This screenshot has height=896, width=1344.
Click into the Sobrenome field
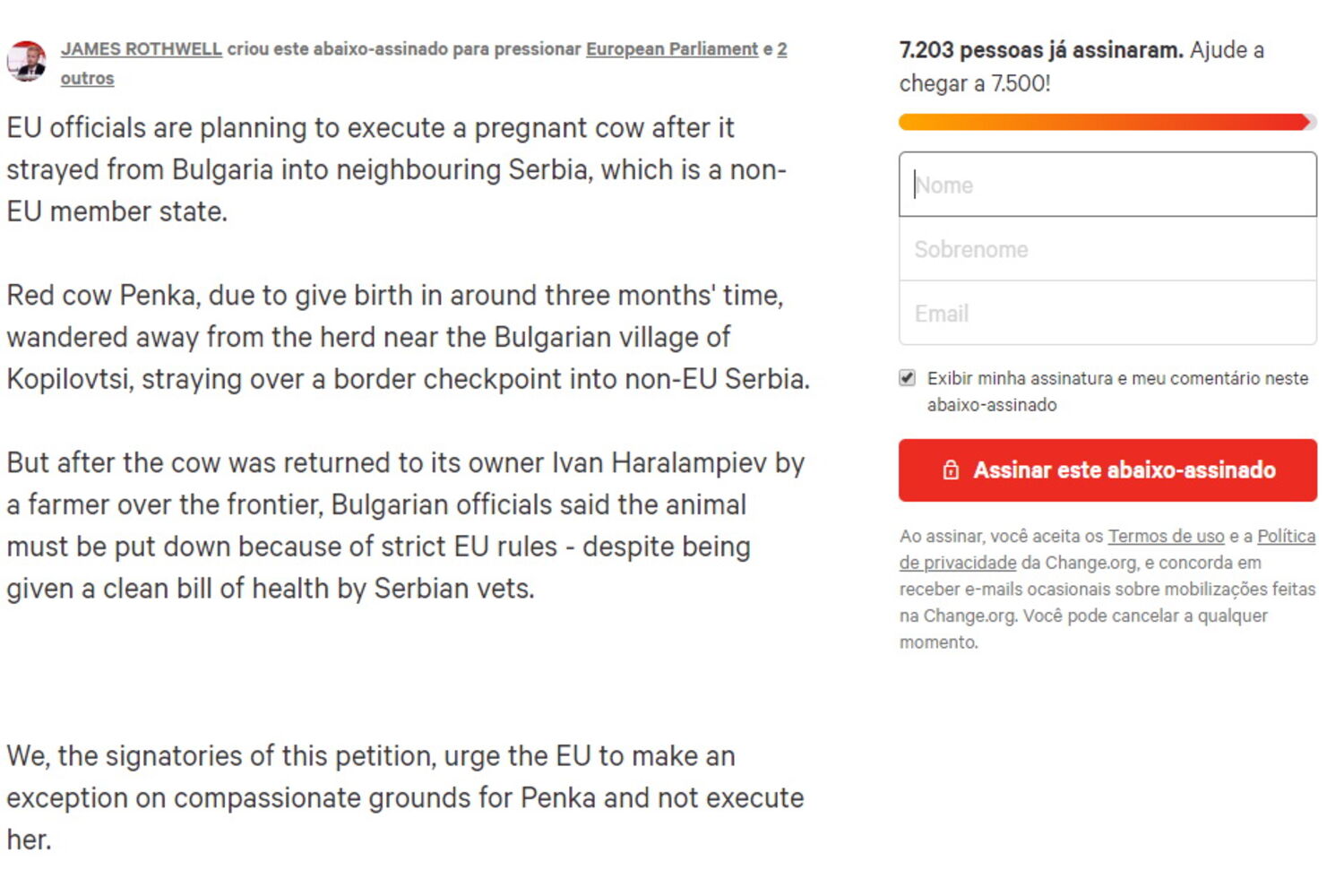pyautogui.click(x=1107, y=250)
